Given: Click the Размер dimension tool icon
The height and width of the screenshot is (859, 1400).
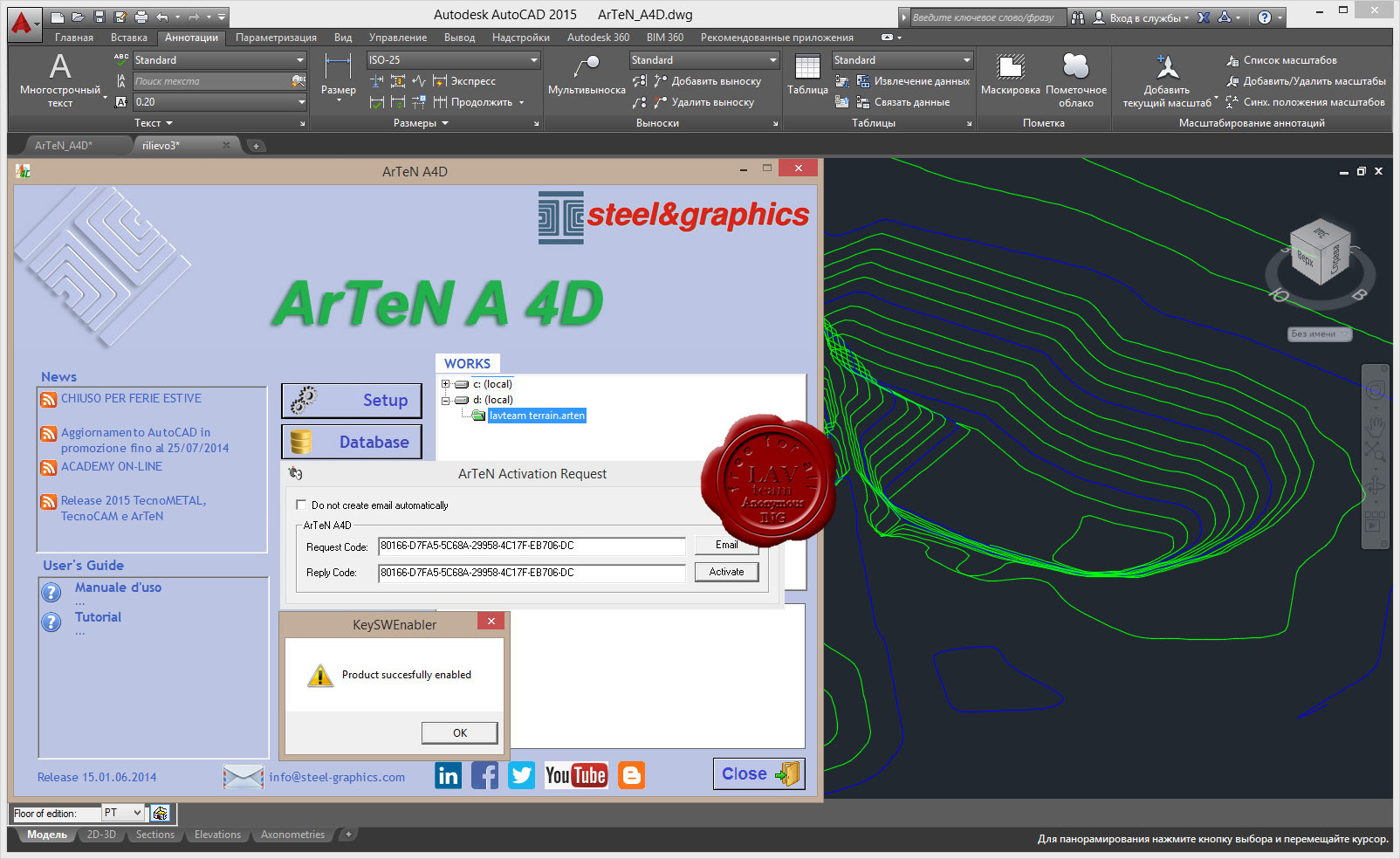Looking at the screenshot, I should coord(338,66).
